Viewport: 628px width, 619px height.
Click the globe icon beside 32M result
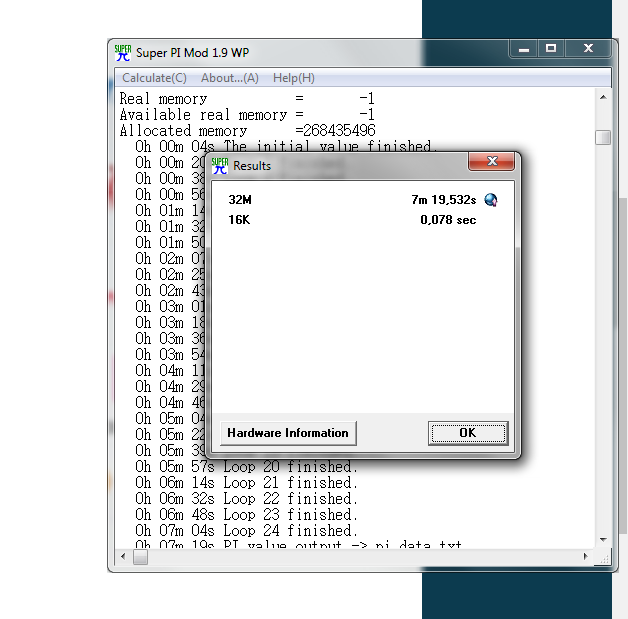pos(491,199)
